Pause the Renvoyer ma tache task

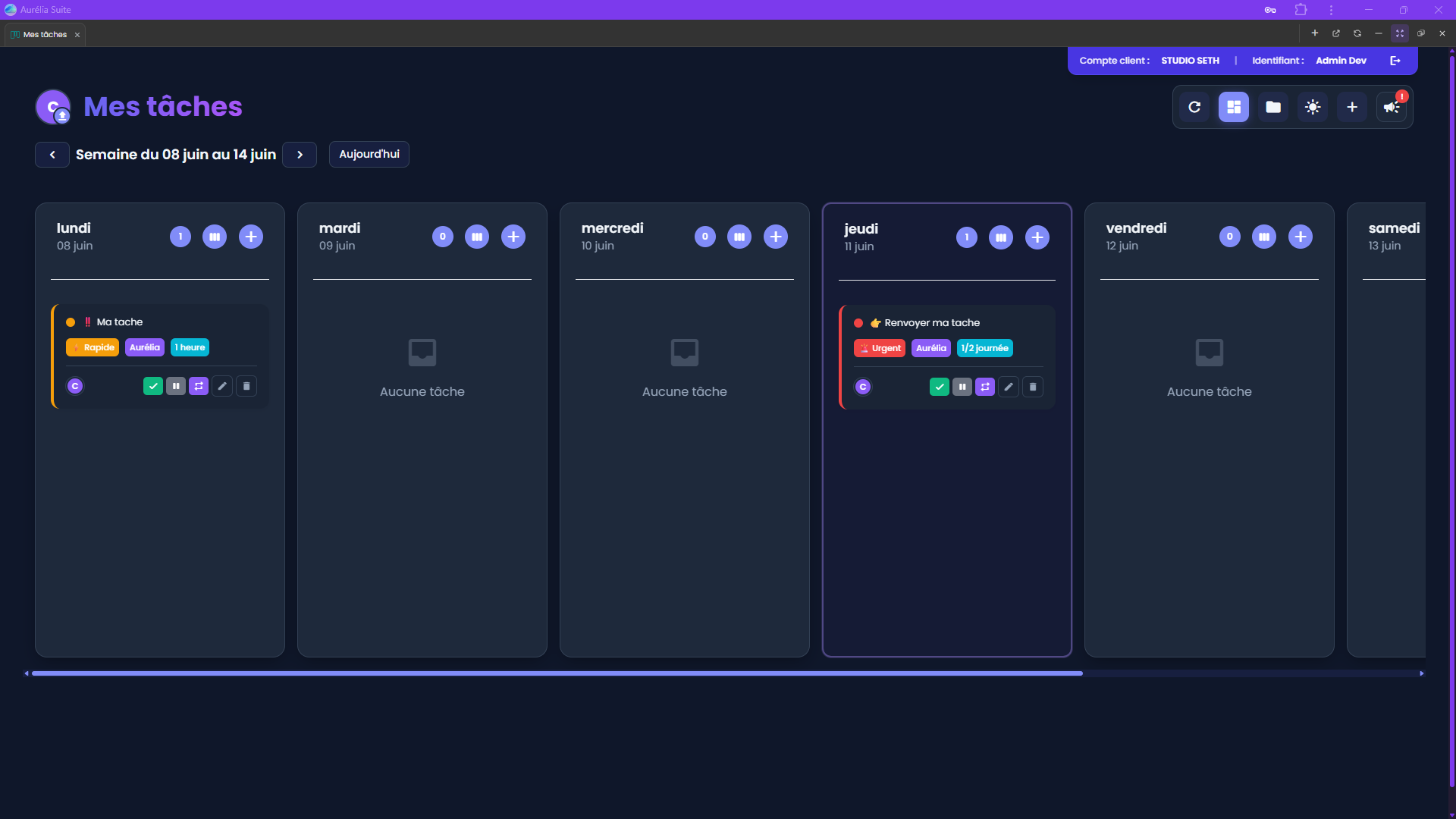point(962,387)
